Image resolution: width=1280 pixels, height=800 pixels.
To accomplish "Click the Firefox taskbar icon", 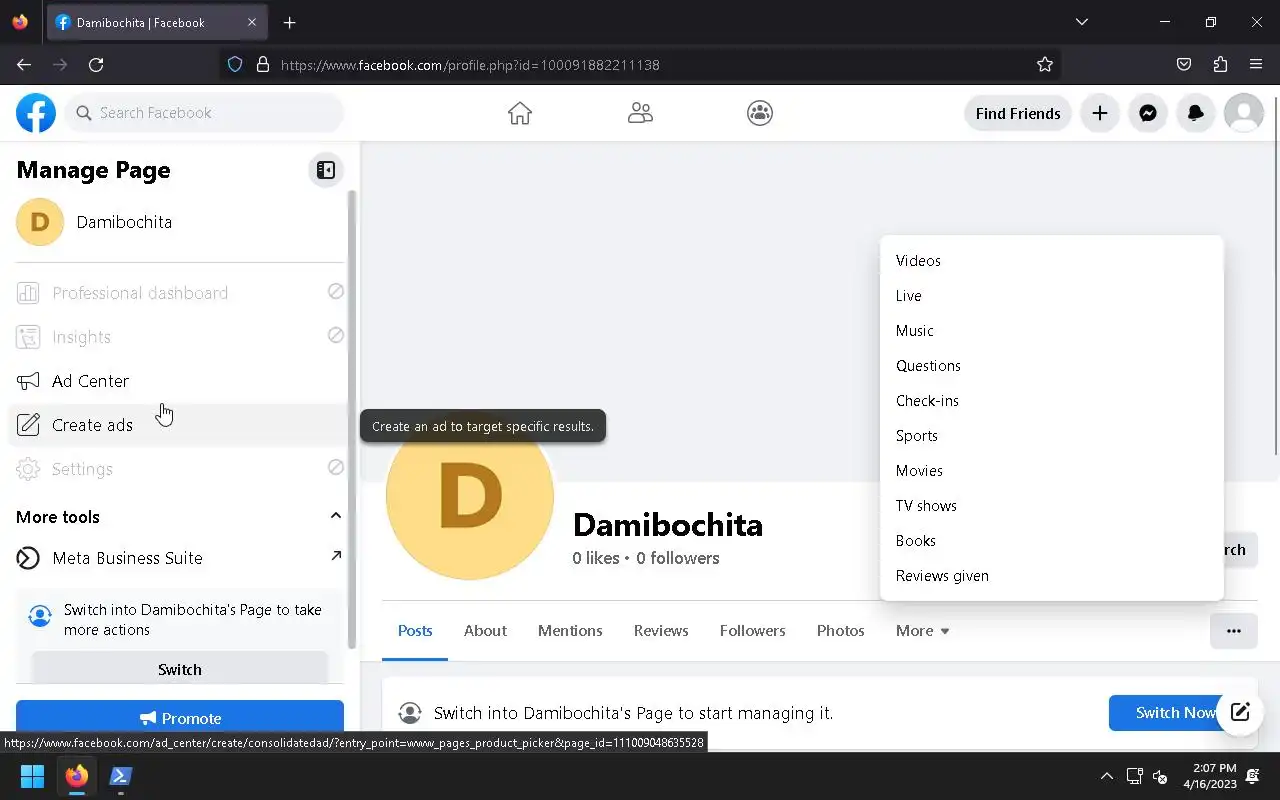I will click(76, 776).
